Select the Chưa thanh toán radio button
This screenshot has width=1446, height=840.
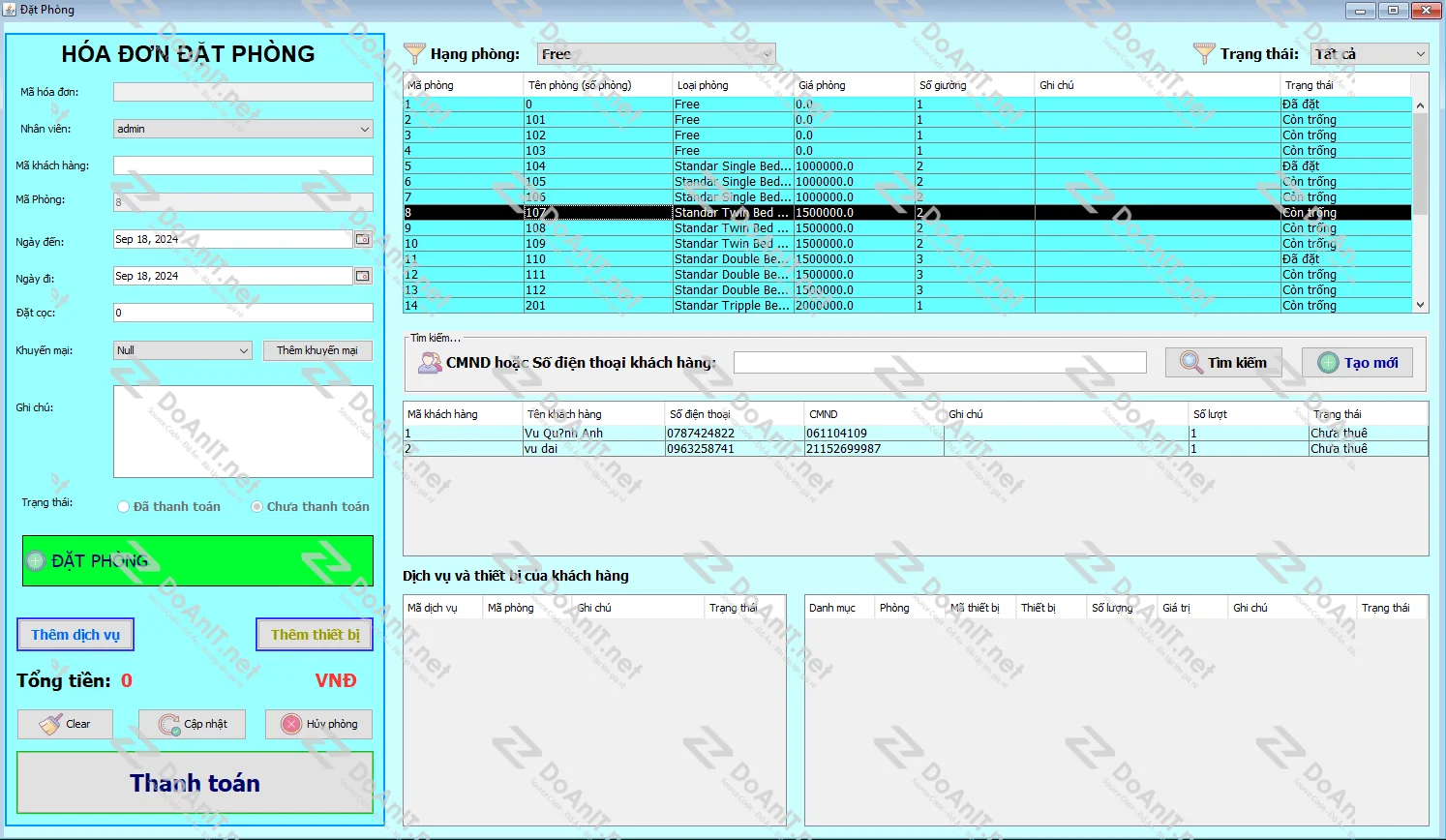[x=257, y=506]
